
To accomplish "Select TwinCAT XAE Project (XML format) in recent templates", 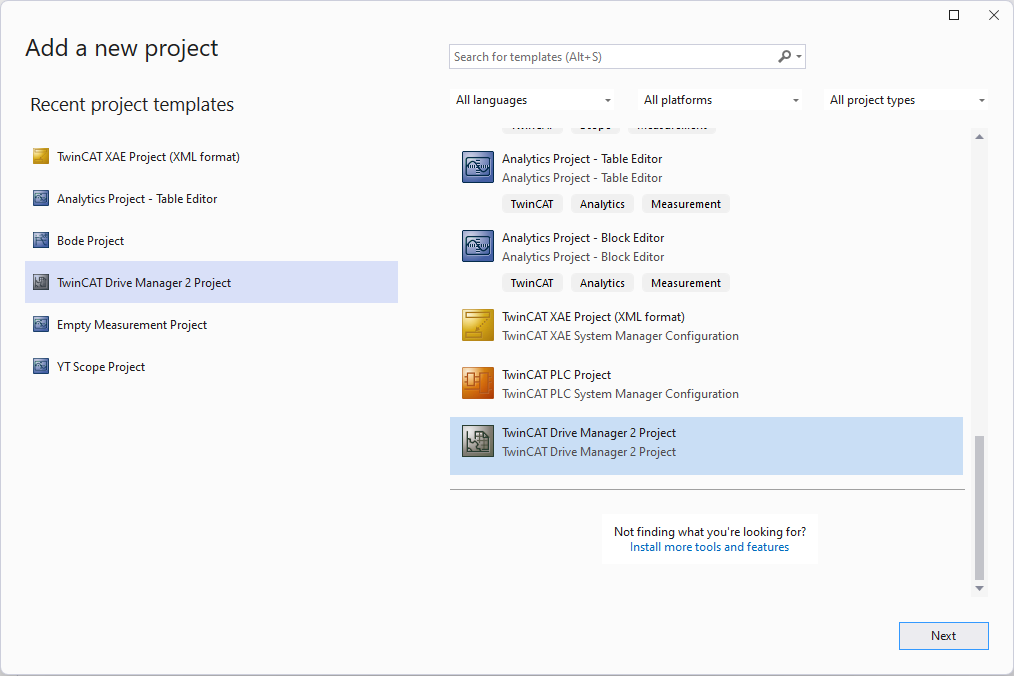I will click(211, 157).
